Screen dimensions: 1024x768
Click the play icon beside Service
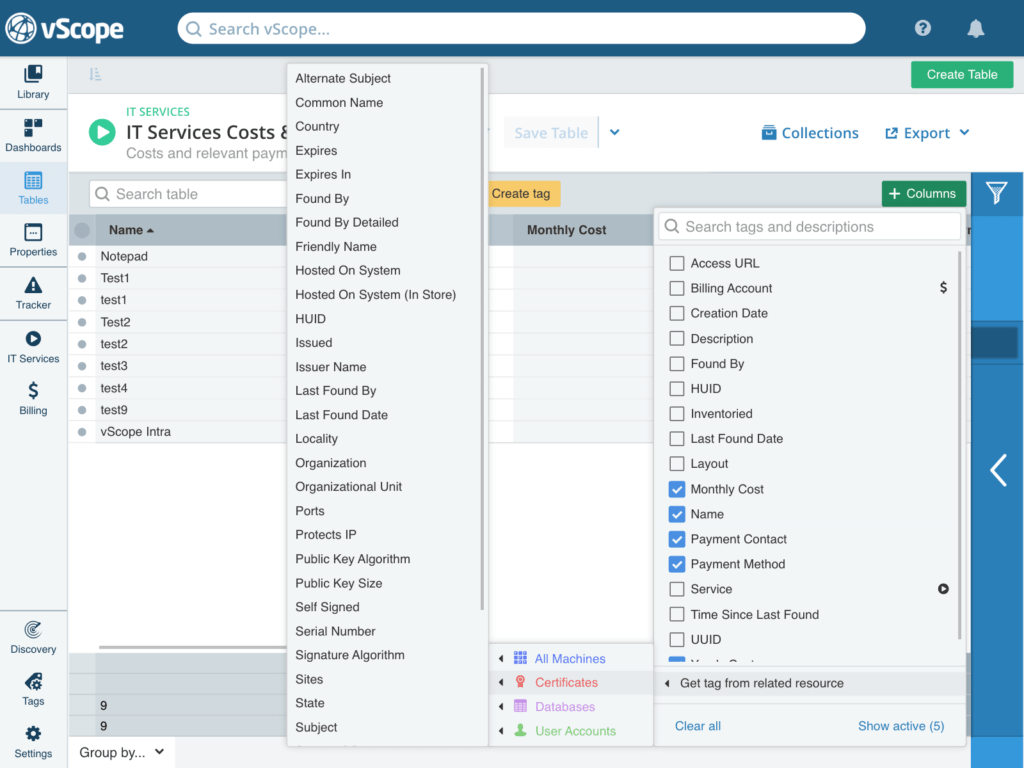click(x=943, y=588)
